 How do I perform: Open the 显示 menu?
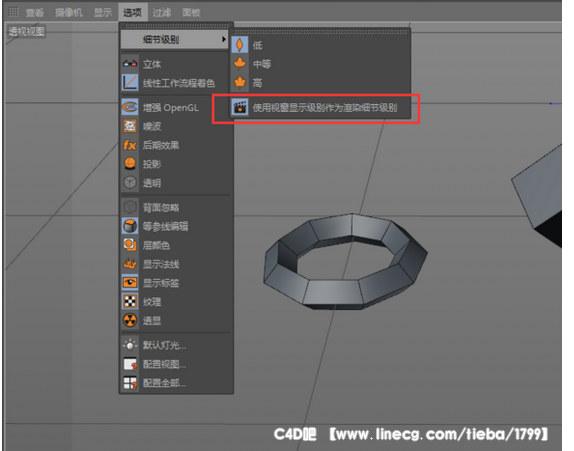pos(103,13)
